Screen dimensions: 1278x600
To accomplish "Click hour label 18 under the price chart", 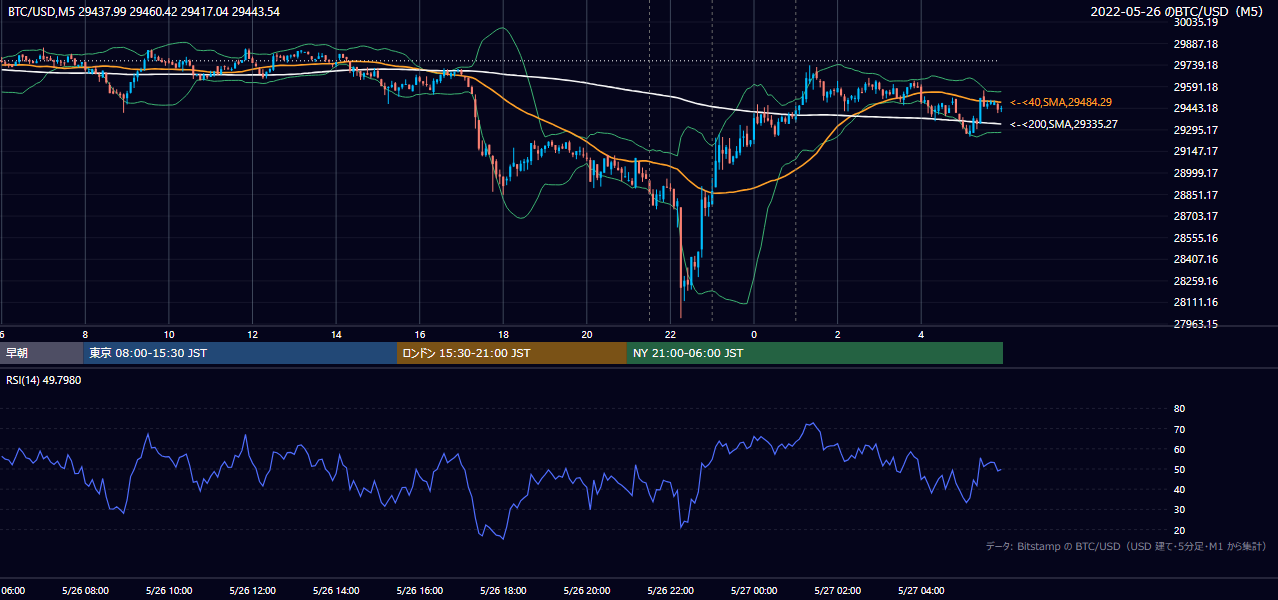I will coord(503,335).
